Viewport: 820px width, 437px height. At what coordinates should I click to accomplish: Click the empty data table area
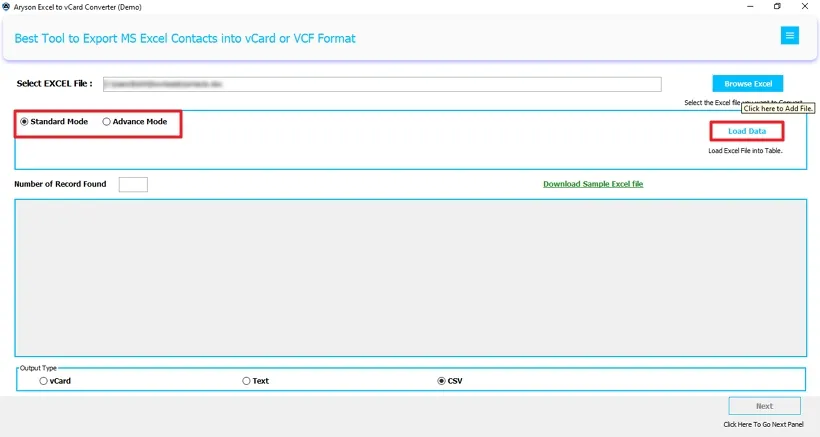[411, 278]
